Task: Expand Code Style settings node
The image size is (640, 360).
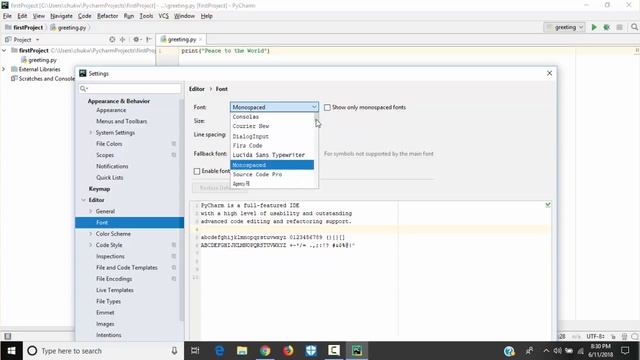Action: point(91,245)
